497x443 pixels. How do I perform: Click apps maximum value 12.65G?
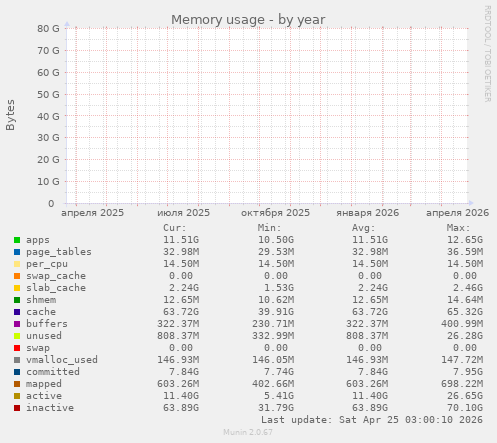pyautogui.click(x=465, y=240)
